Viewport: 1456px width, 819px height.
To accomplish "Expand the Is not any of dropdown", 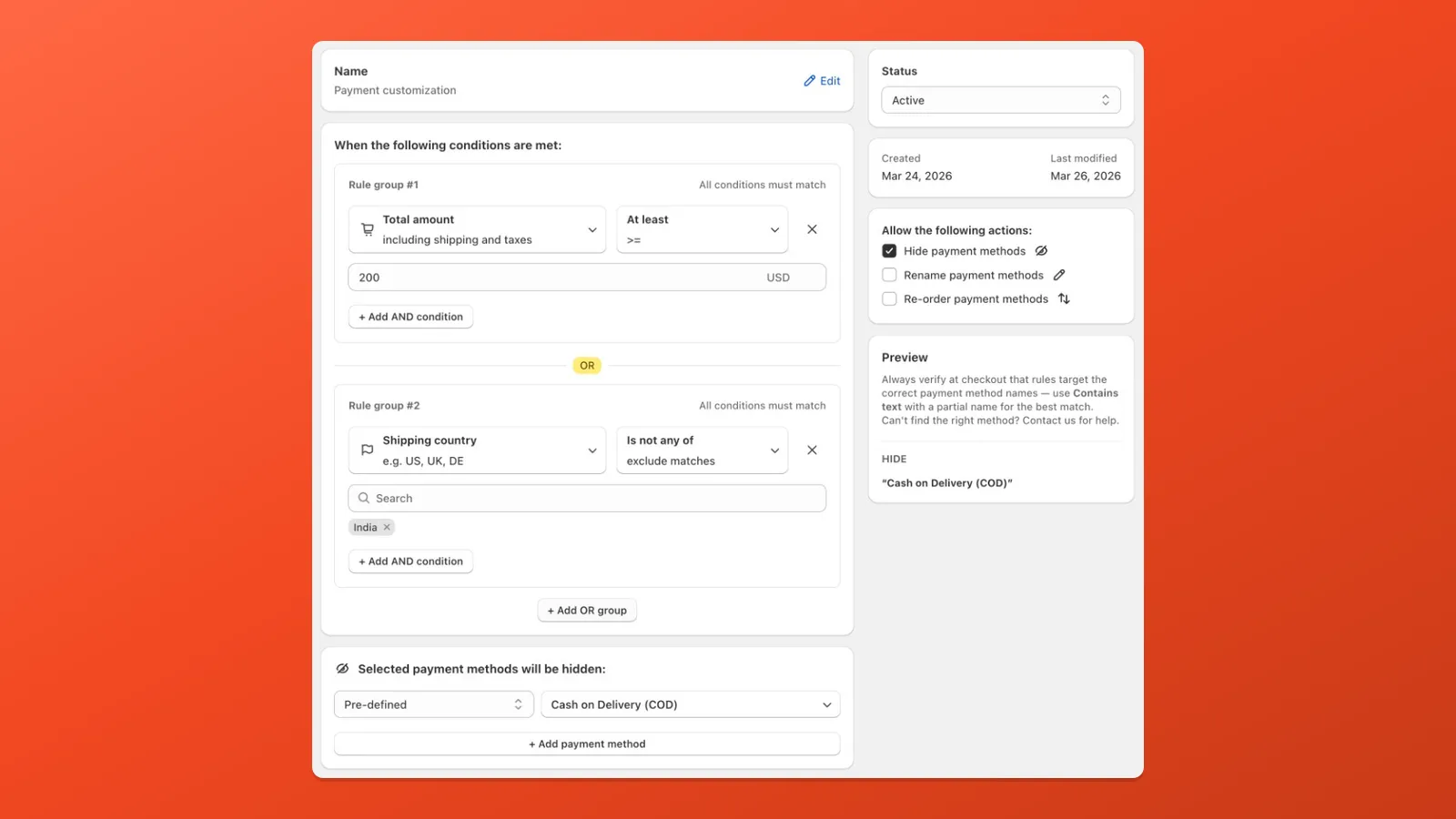I will (702, 450).
